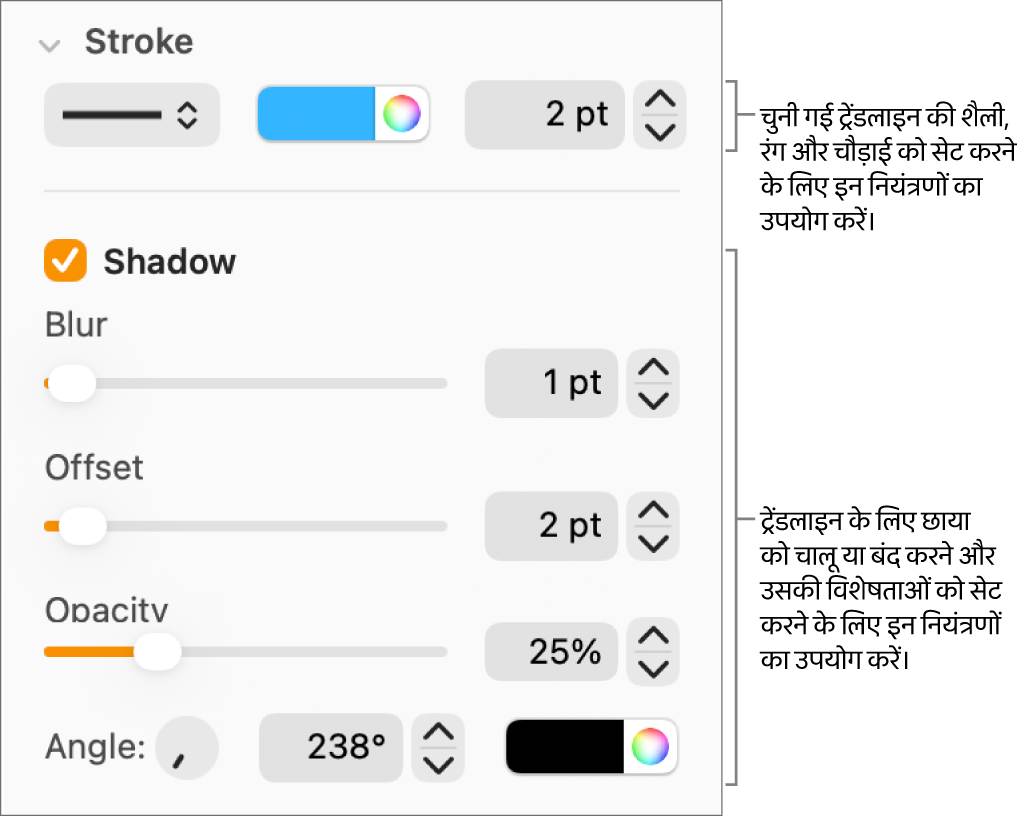Click the Blur 1 pt value field

tap(551, 383)
